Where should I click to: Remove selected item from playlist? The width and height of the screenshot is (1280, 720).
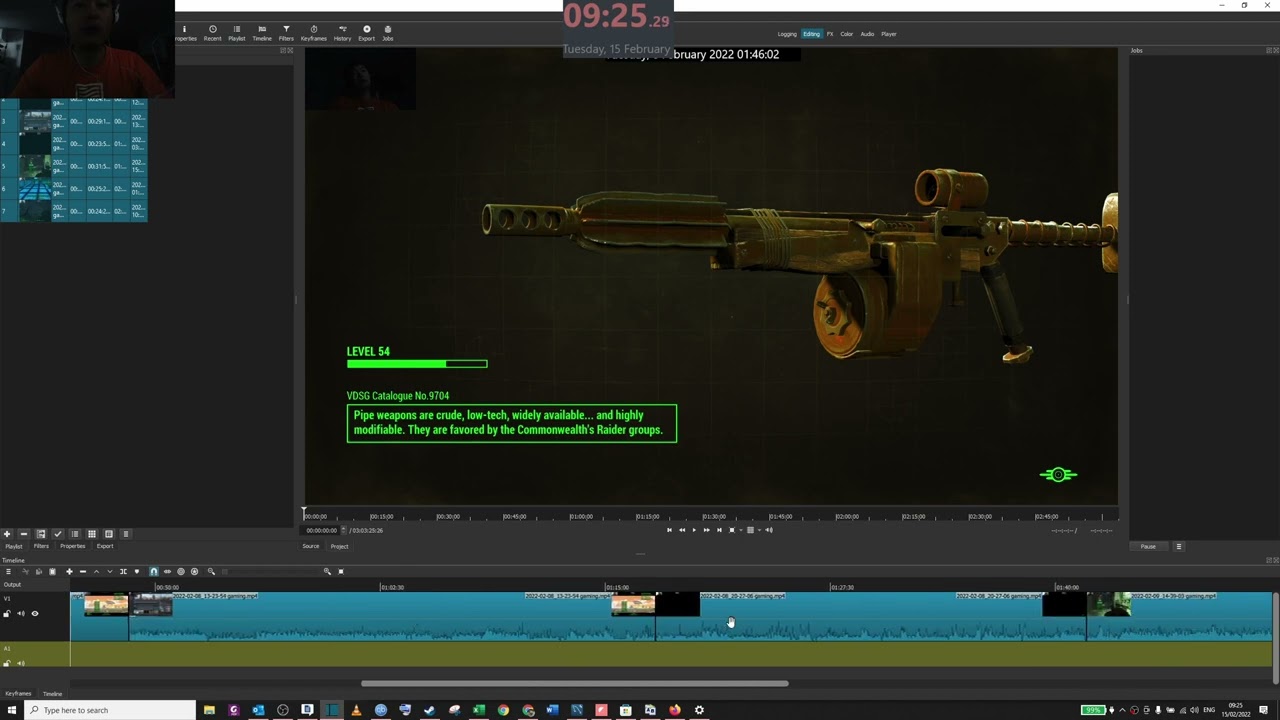pos(24,534)
